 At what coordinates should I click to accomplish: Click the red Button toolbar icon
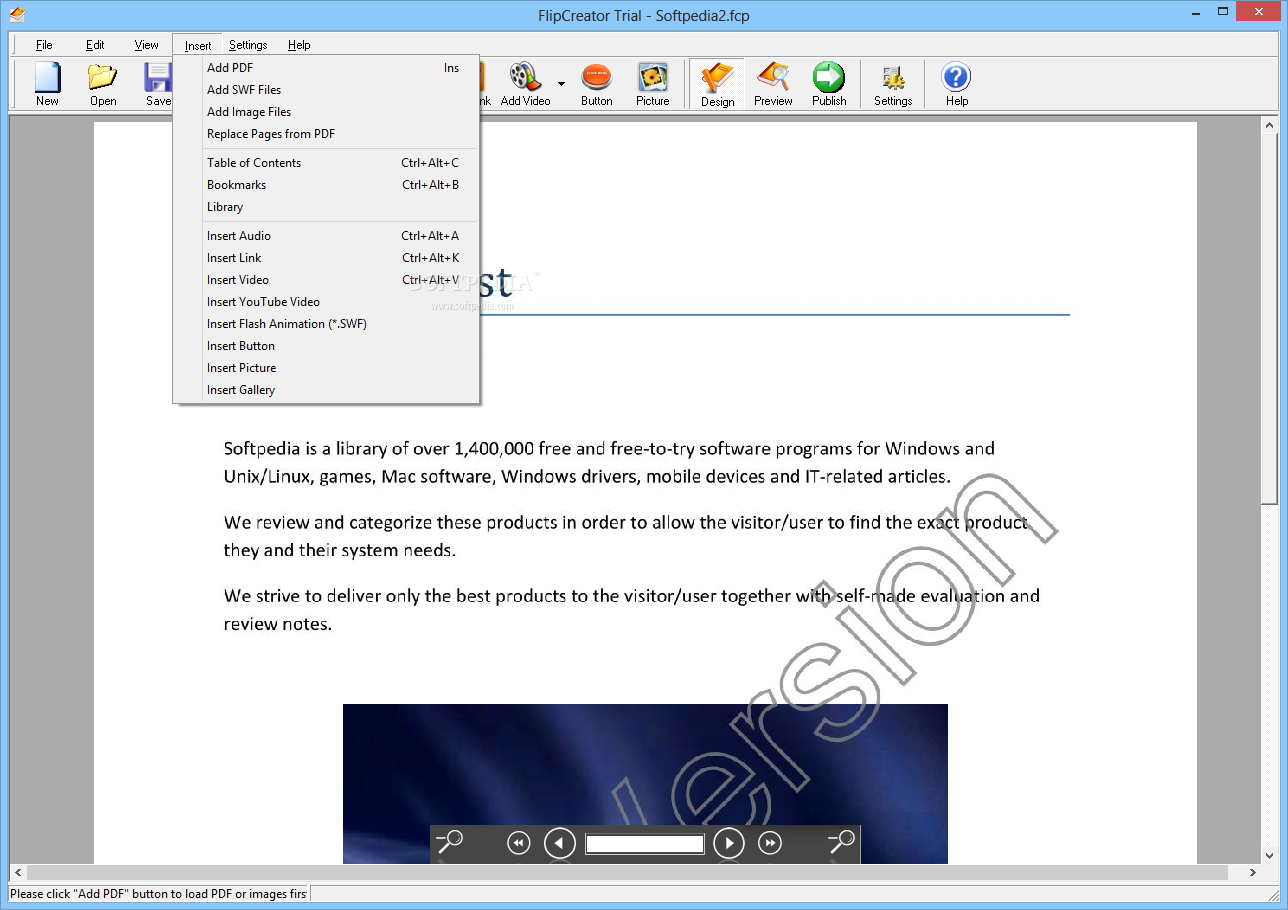[597, 84]
